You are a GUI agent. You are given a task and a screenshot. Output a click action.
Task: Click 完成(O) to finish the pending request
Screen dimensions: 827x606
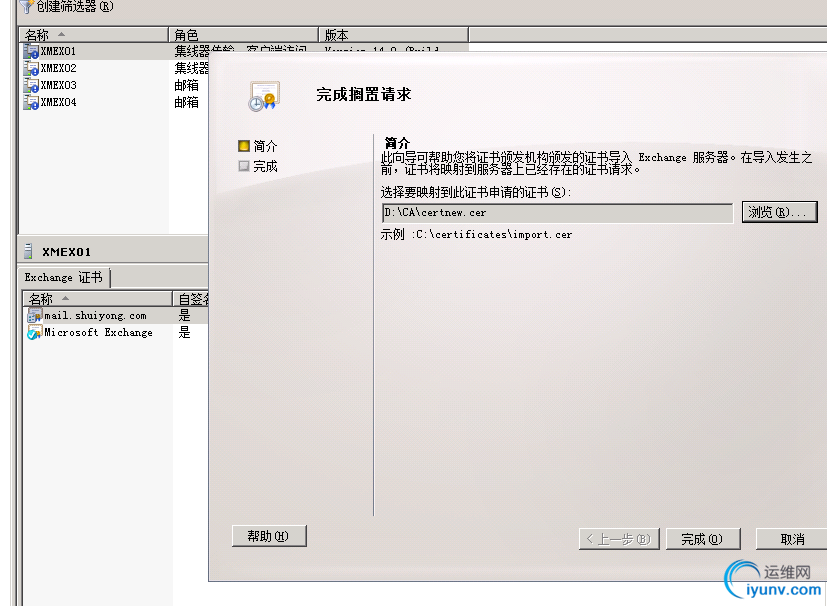(703, 538)
